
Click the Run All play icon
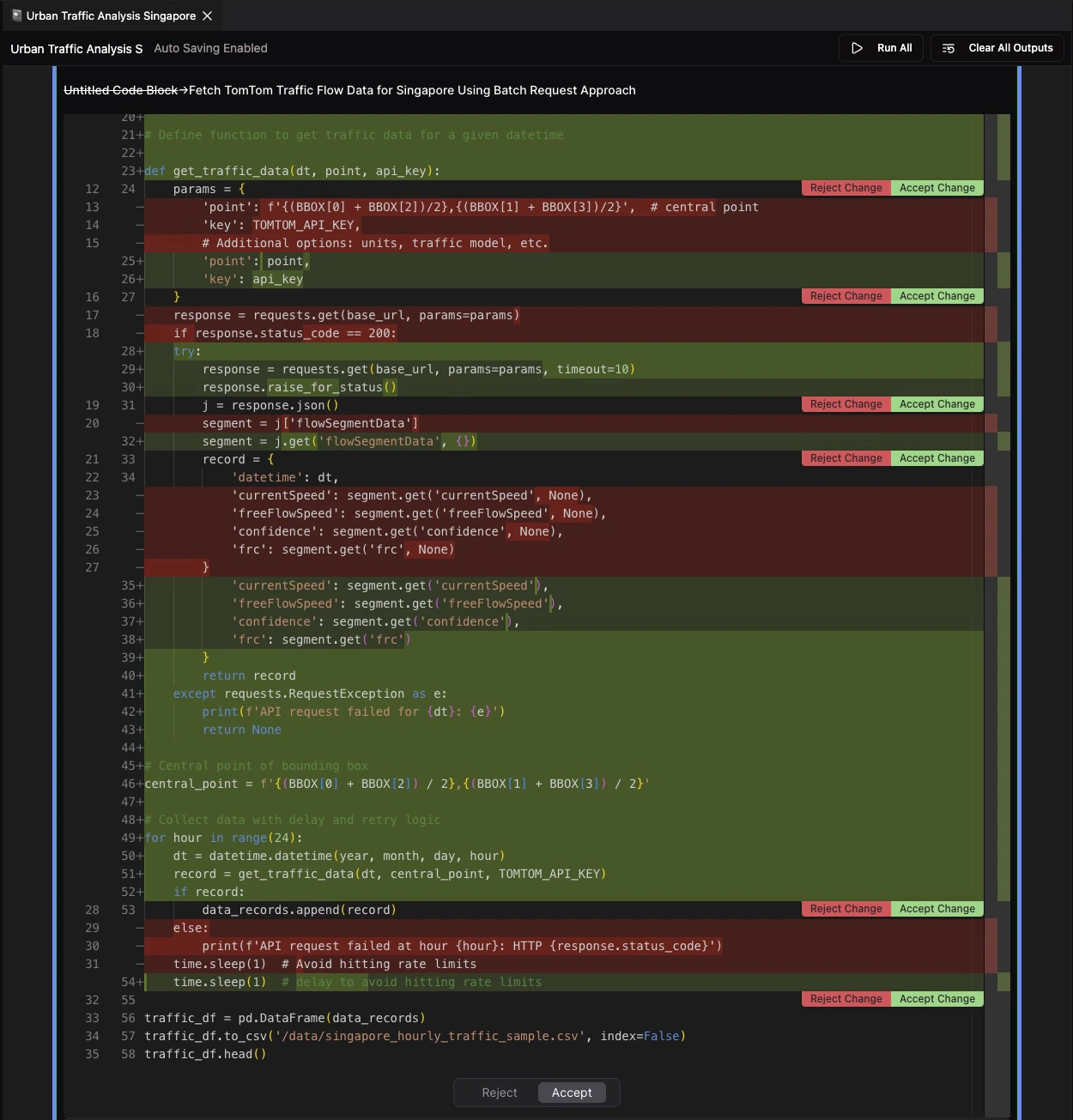(x=858, y=48)
